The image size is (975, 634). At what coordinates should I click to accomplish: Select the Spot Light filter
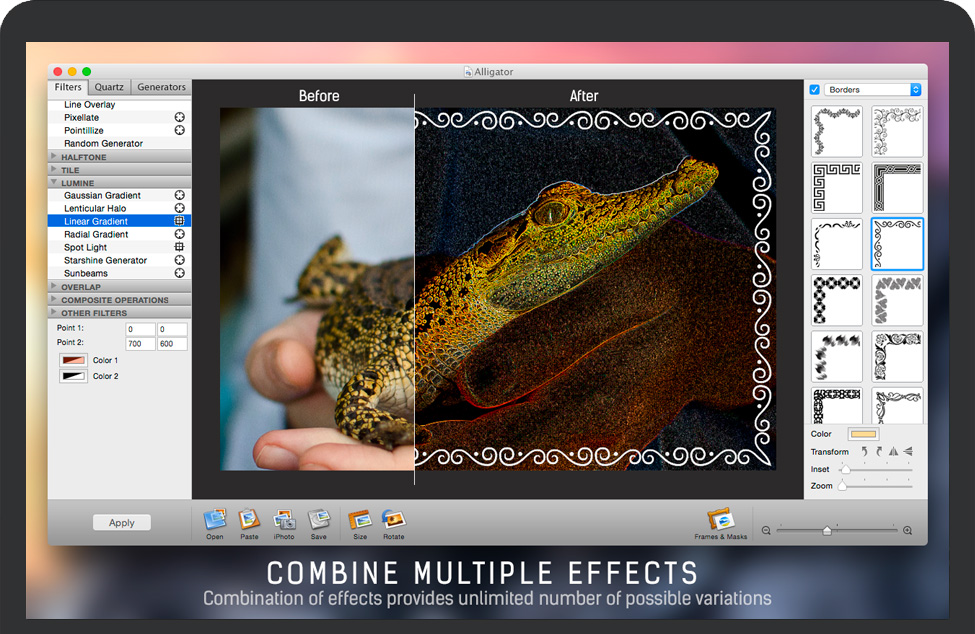[86, 247]
